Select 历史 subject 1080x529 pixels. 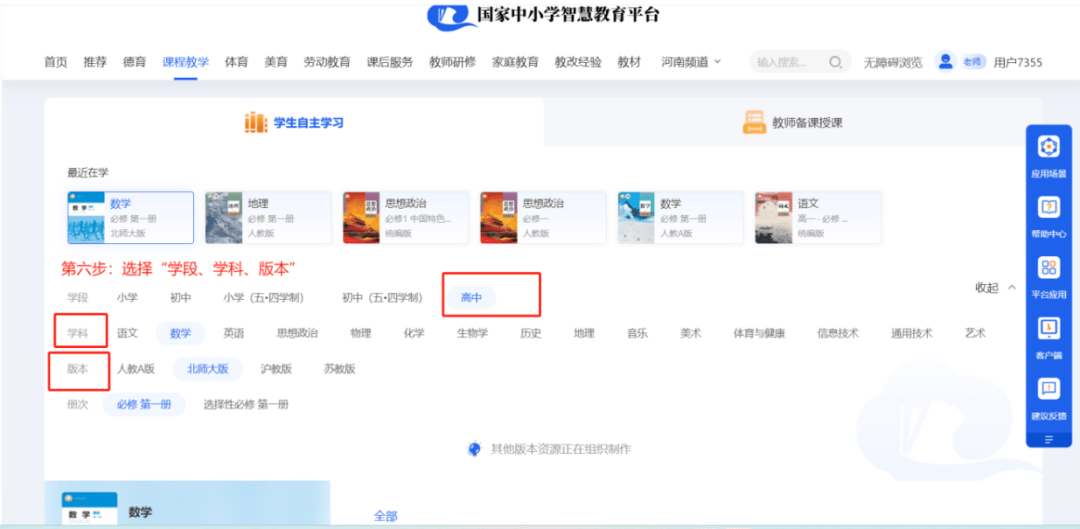(530, 333)
